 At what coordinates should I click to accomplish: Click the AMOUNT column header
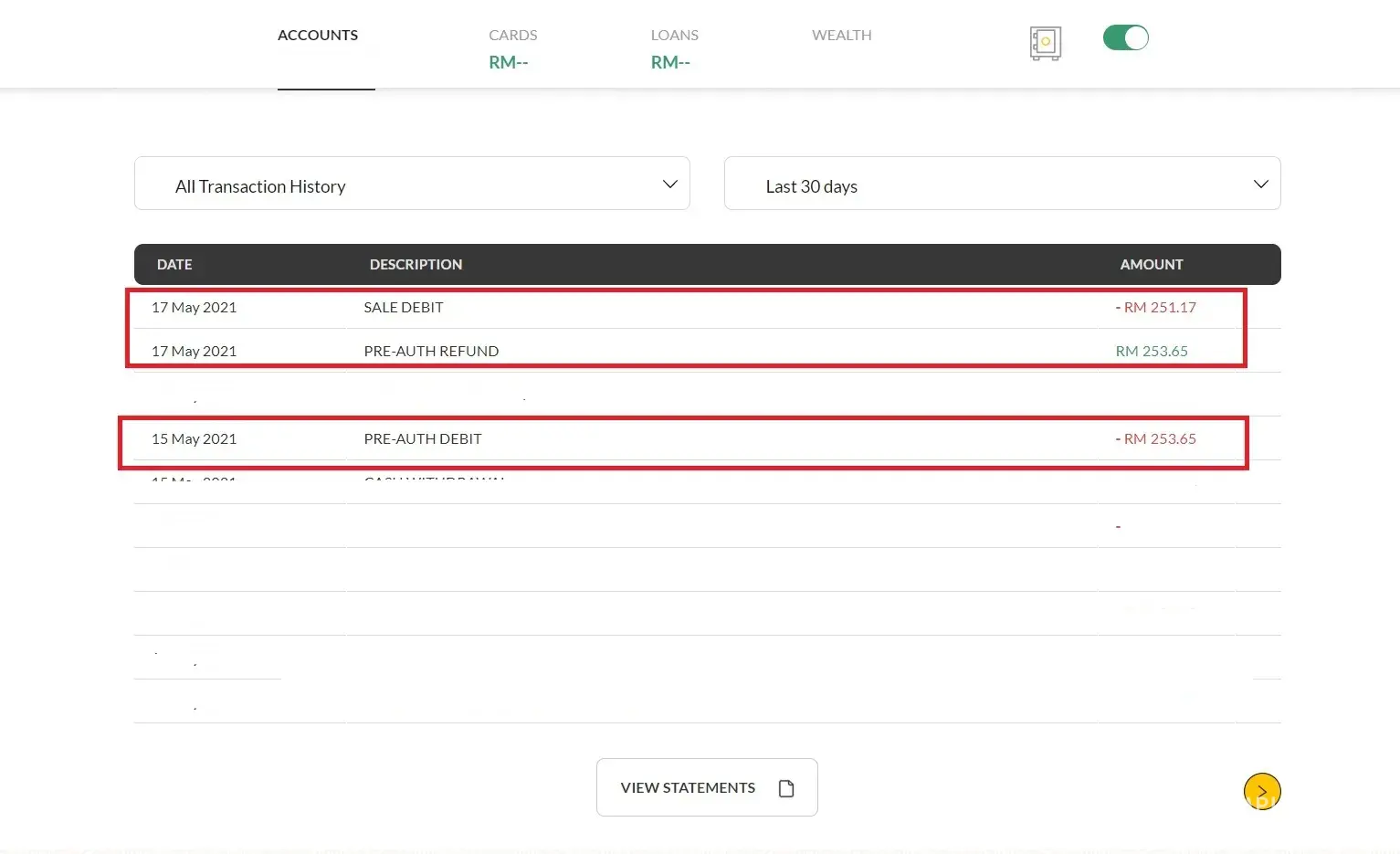(1151, 265)
